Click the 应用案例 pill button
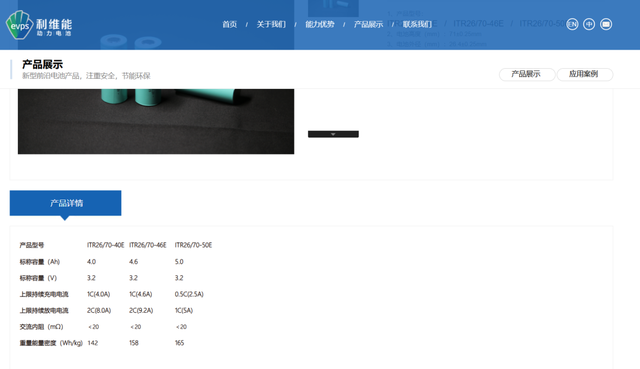Screen dimensions: 640x369 pyautogui.click(x=584, y=74)
